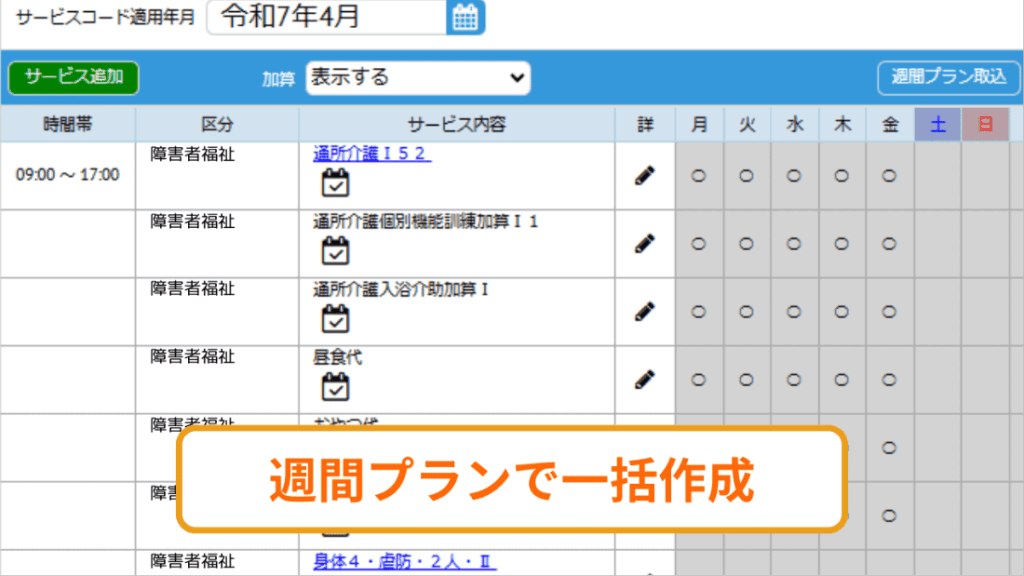1024x576 pixels.
Task: Toggle Monday circle for 通所介護個別機能訓練加算Ⅰ1
Action: 699,244
